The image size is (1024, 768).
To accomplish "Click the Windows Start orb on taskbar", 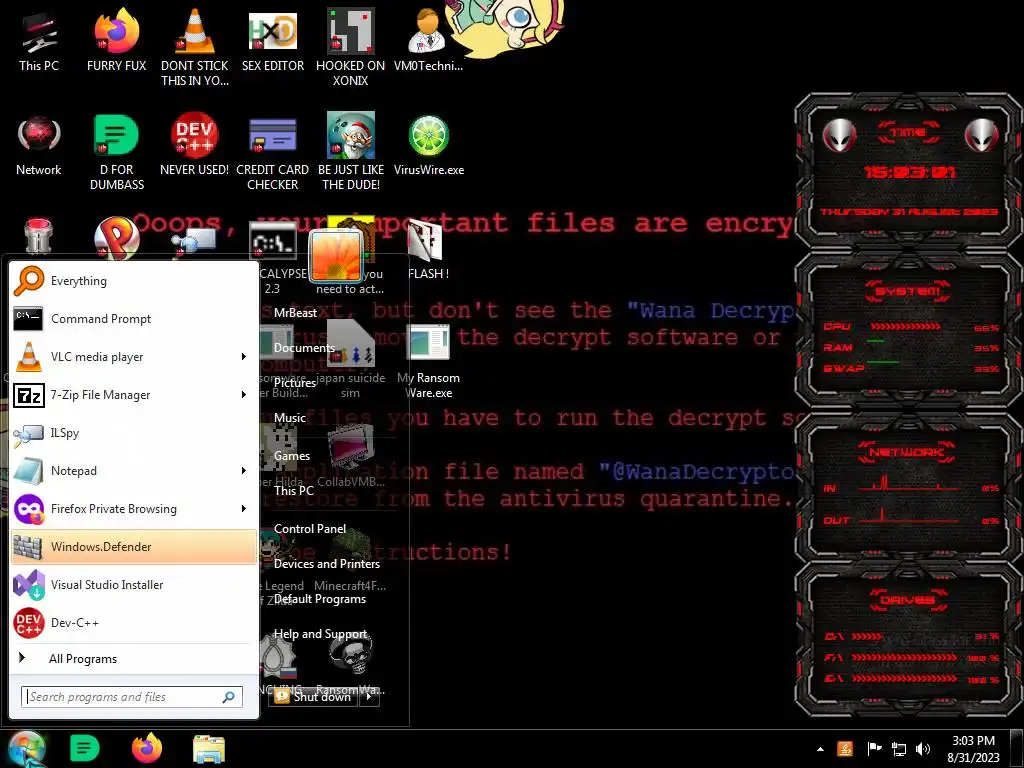I will [x=26, y=749].
